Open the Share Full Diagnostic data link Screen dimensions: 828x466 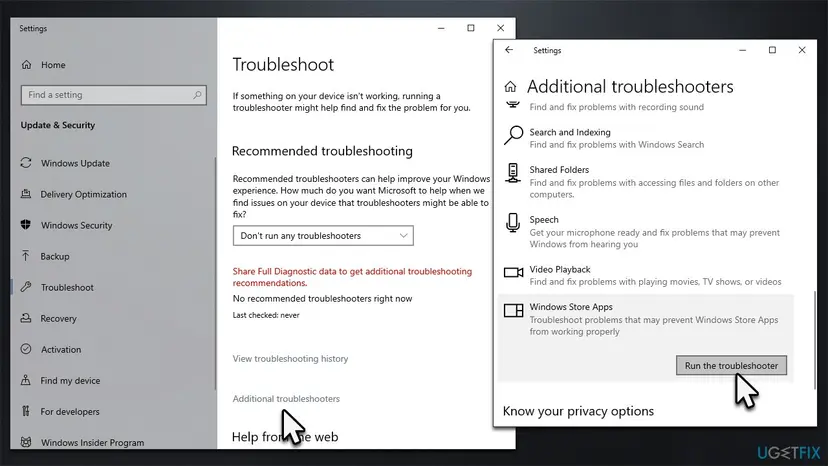(x=352, y=277)
